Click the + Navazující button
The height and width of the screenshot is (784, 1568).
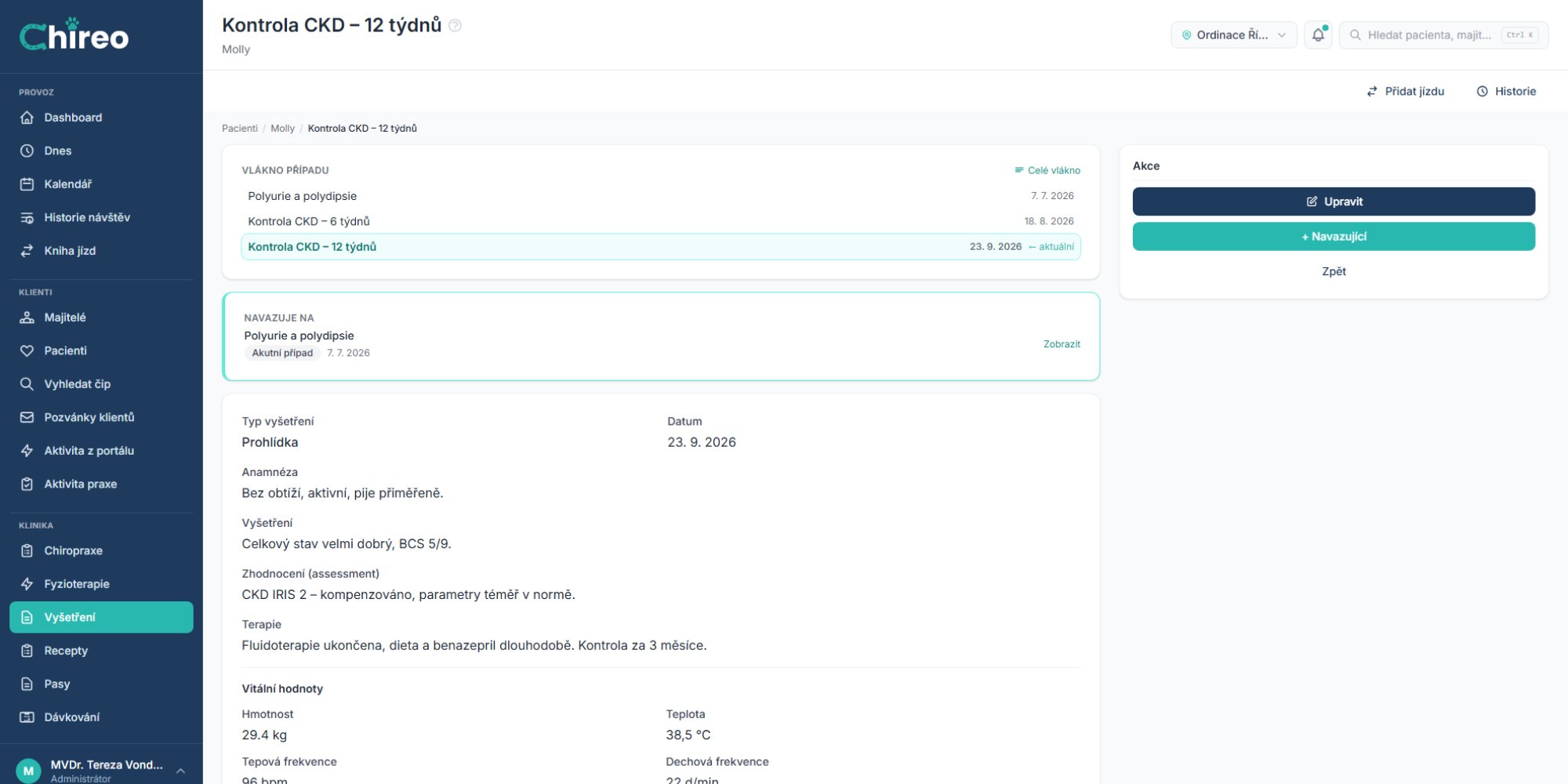(x=1334, y=237)
